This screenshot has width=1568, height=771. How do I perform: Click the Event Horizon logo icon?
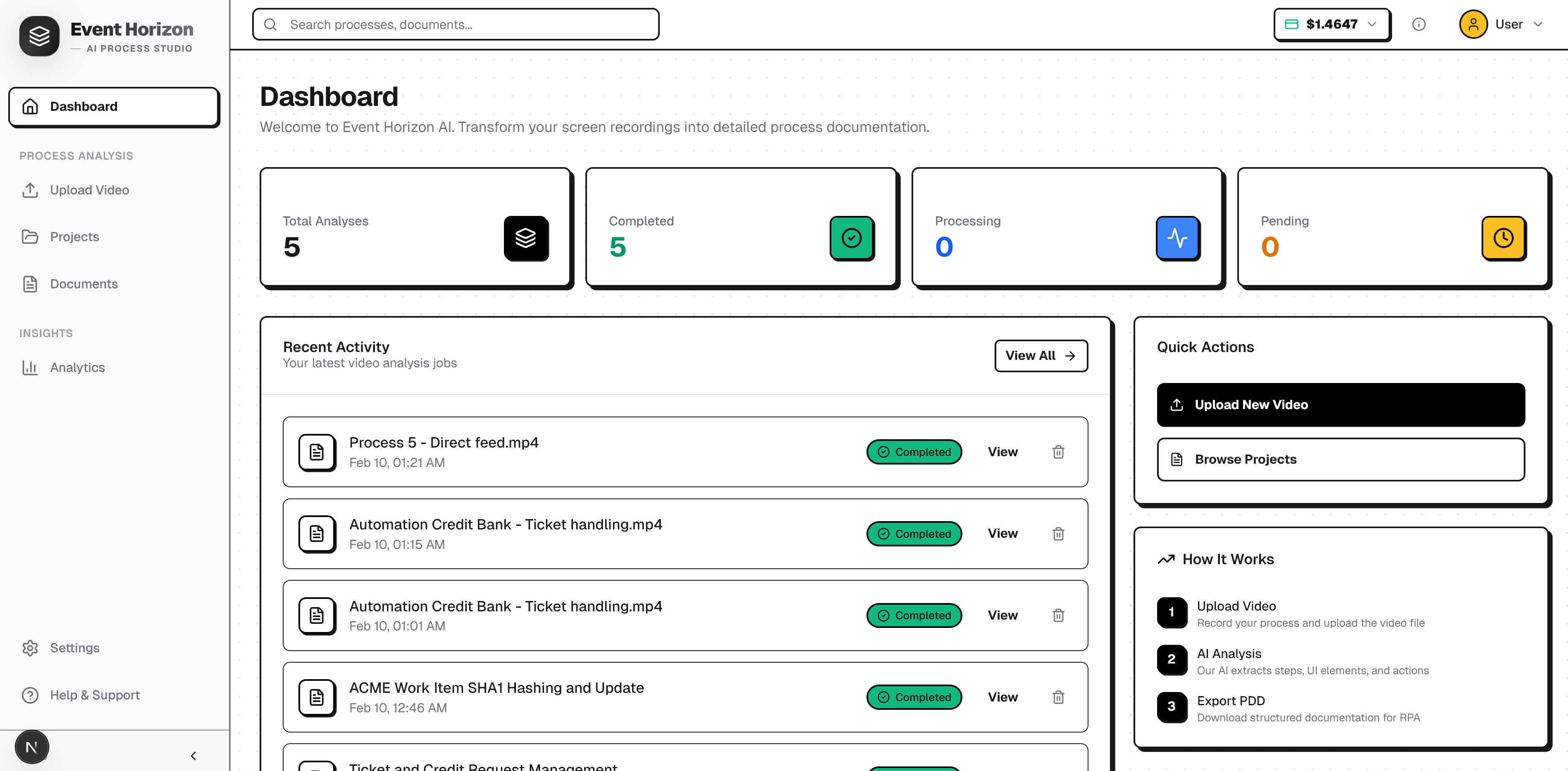[x=39, y=36]
